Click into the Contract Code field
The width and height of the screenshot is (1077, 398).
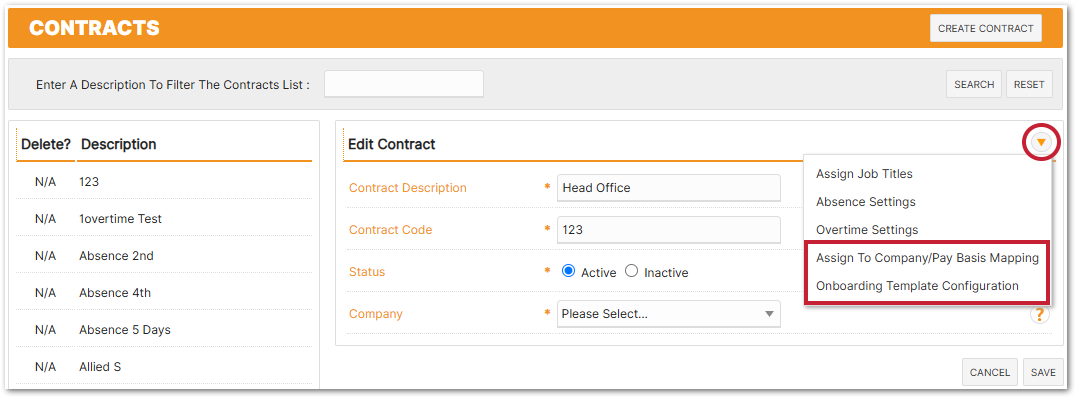668,230
